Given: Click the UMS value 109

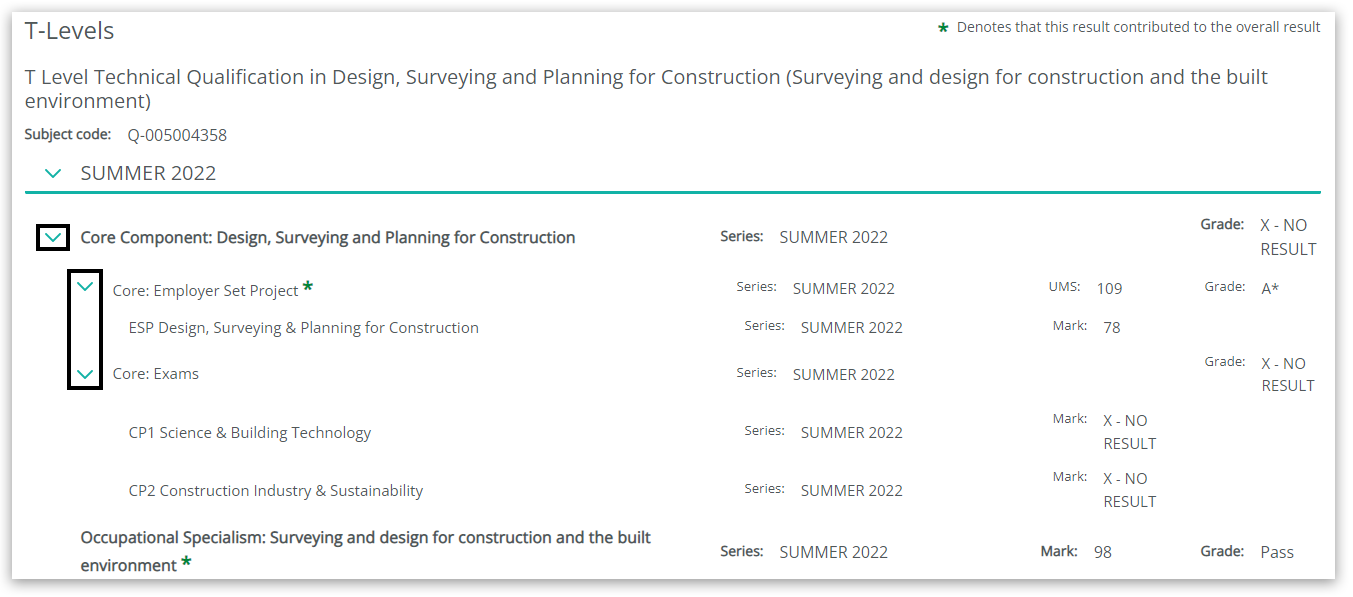Looking at the screenshot, I should click(x=1109, y=289).
